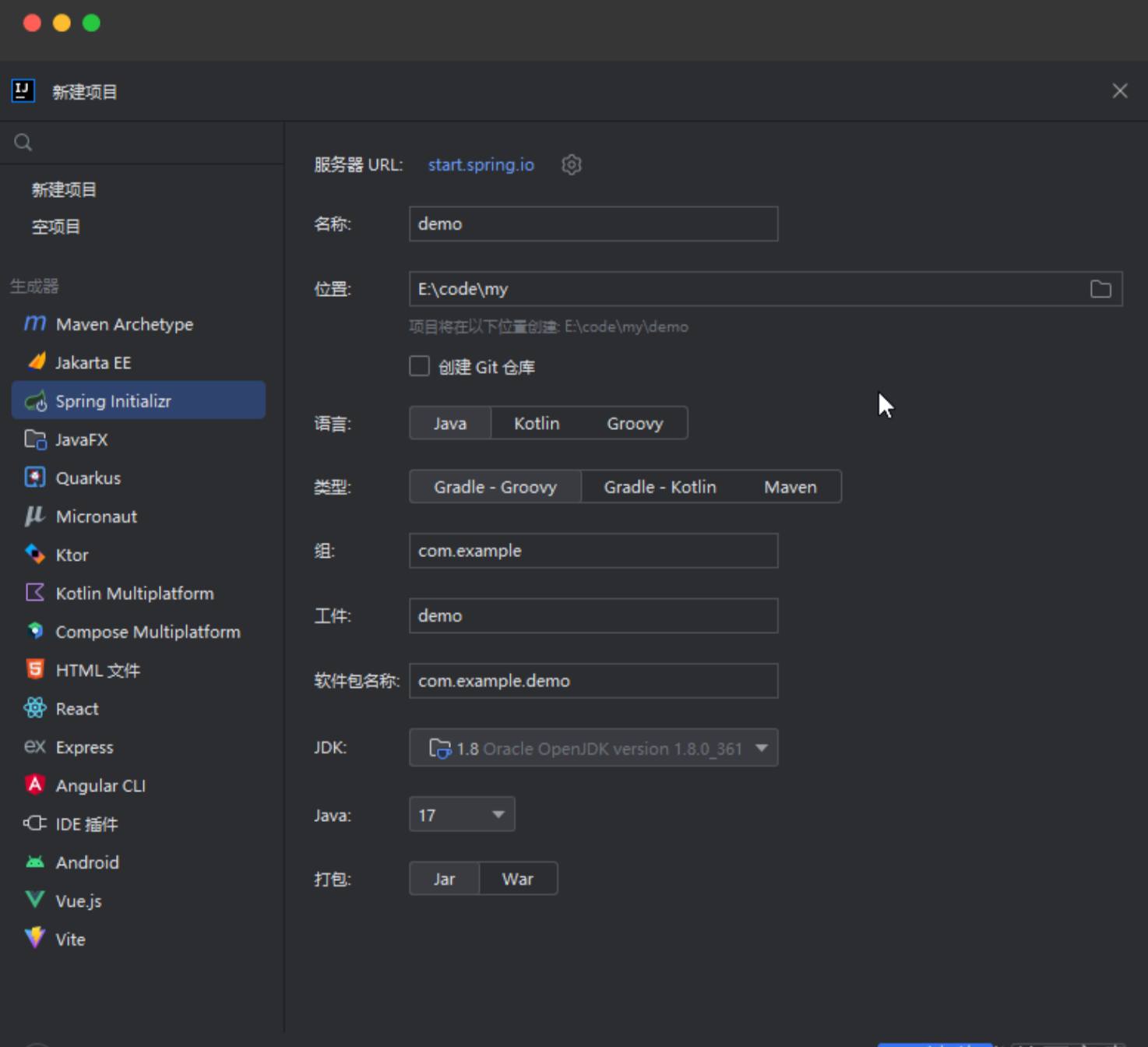Click the Spring Initializr leaf icon

point(36,400)
